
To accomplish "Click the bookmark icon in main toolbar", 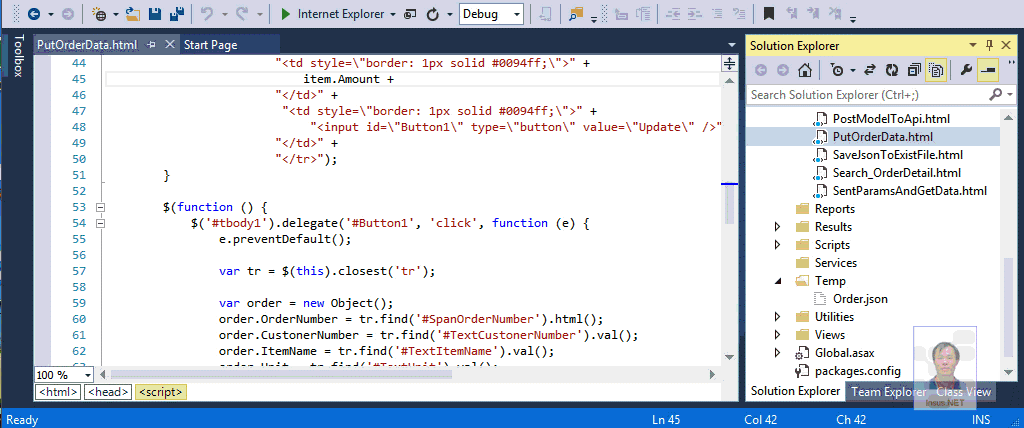I will (768, 15).
